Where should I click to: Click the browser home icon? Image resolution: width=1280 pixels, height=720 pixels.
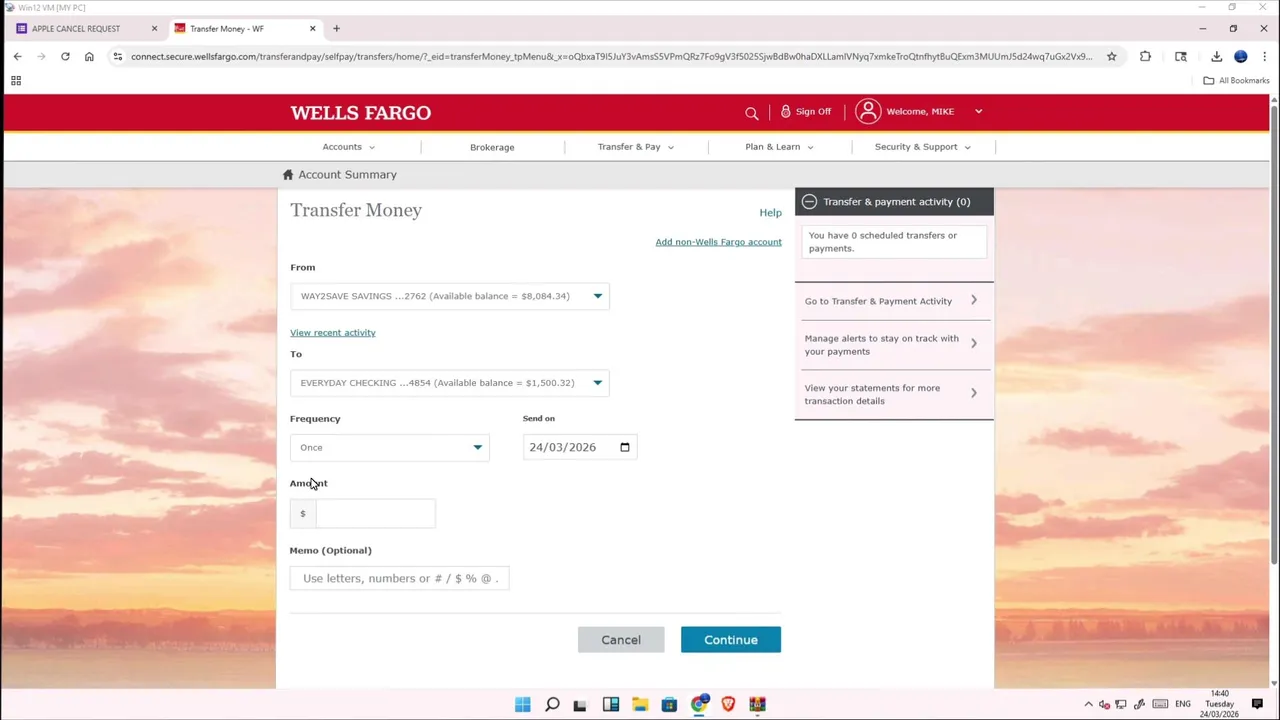(89, 57)
